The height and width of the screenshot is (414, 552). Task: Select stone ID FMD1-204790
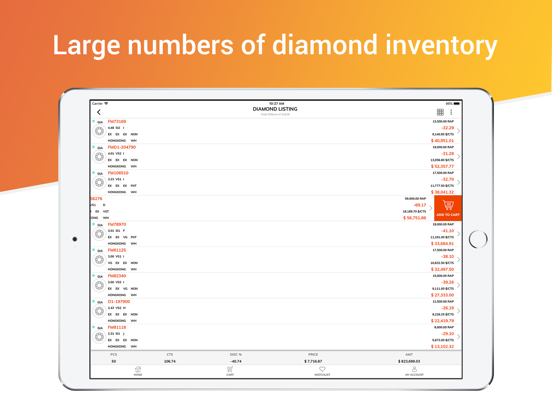[122, 147]
